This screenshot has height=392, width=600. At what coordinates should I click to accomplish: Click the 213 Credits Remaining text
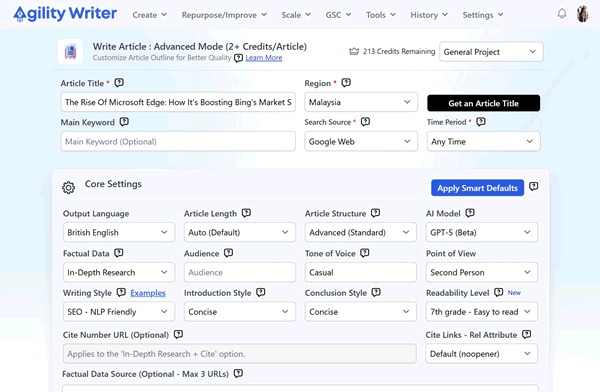tap(399, 51)
